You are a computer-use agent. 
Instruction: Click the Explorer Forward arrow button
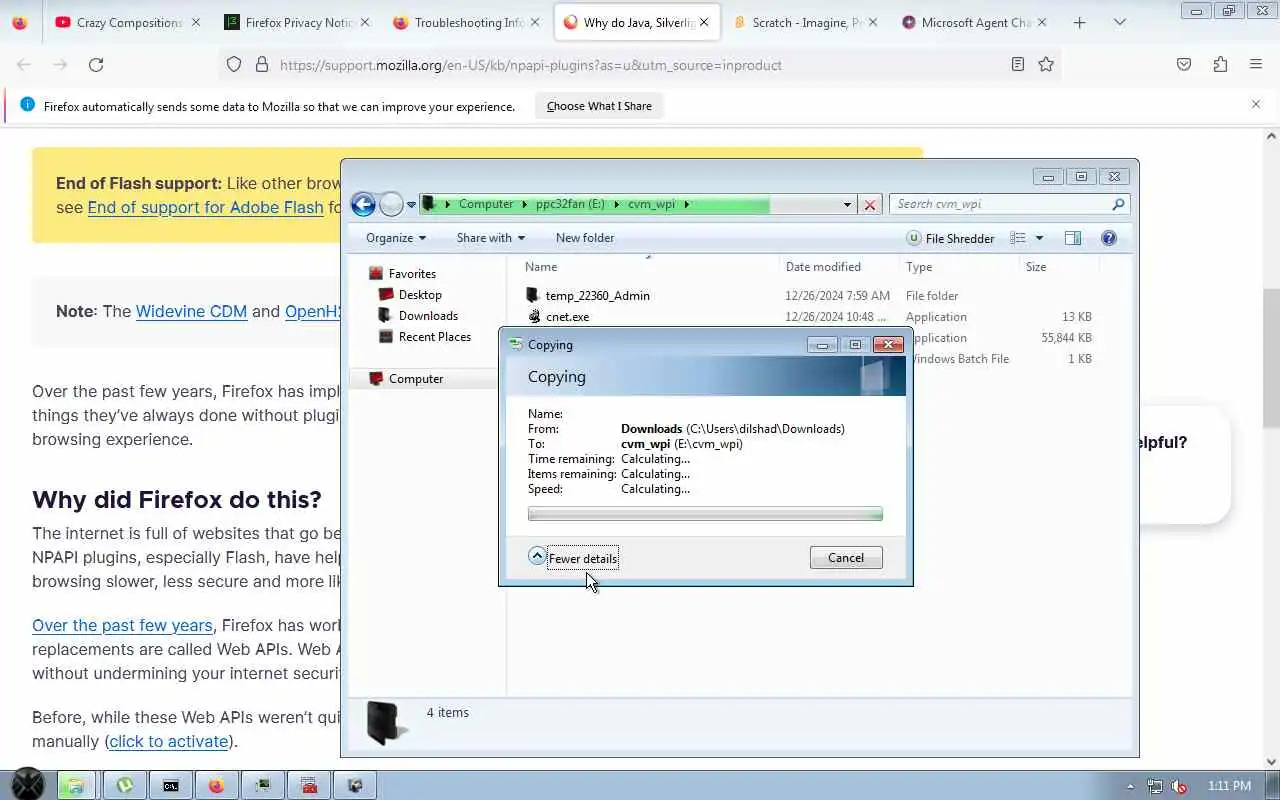(x=391, y=204)
